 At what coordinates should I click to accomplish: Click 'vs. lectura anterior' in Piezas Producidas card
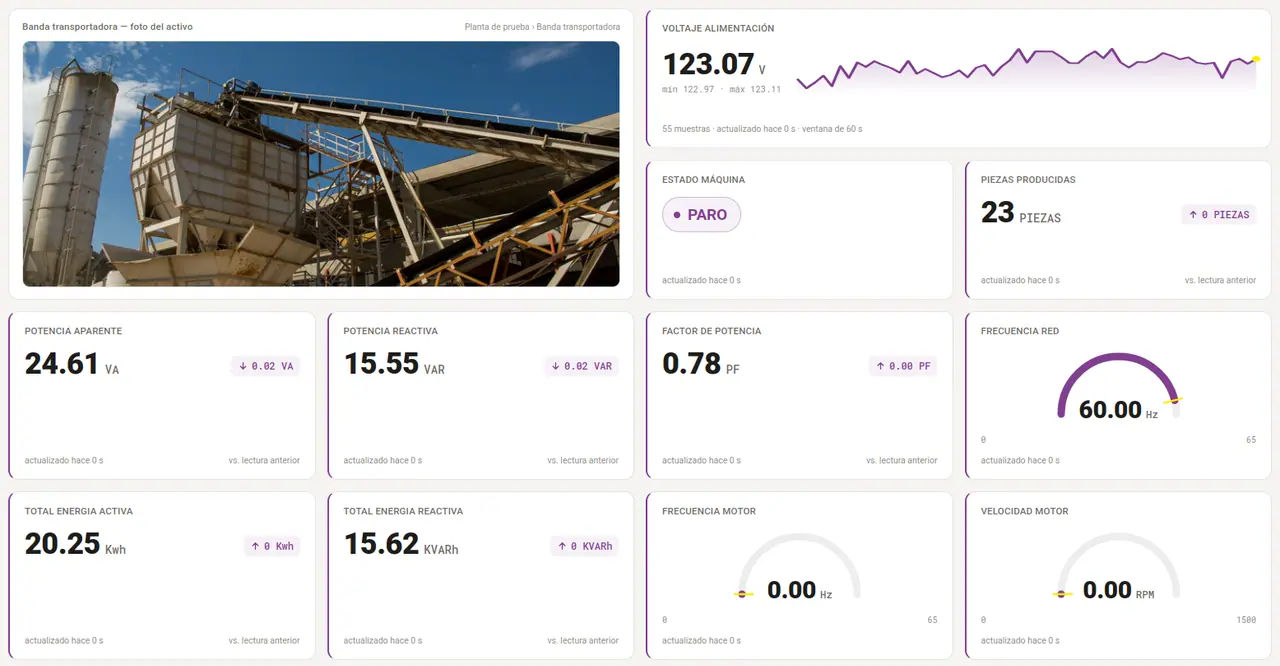(x=1220, y=281)
